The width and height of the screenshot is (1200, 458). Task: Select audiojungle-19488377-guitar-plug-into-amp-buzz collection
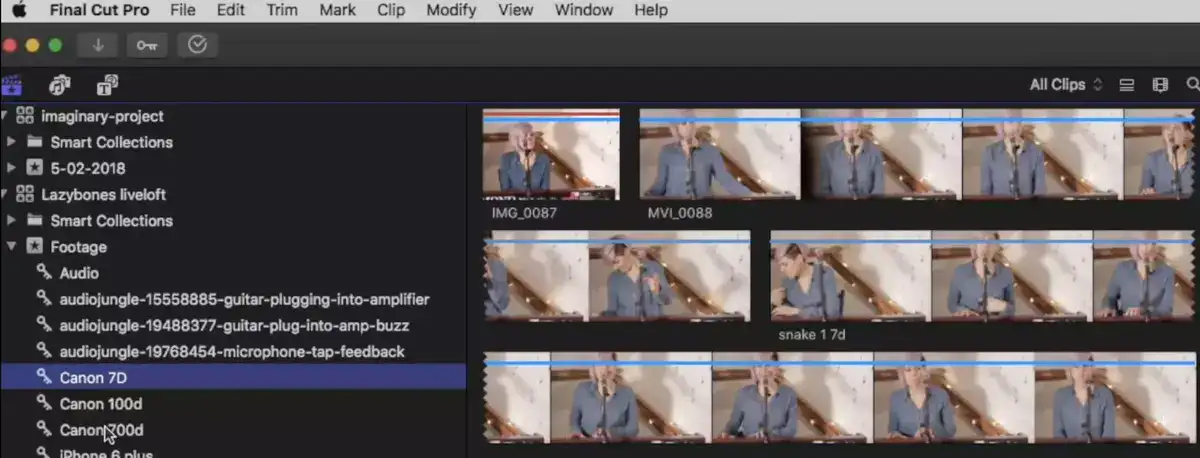[234, 325]
